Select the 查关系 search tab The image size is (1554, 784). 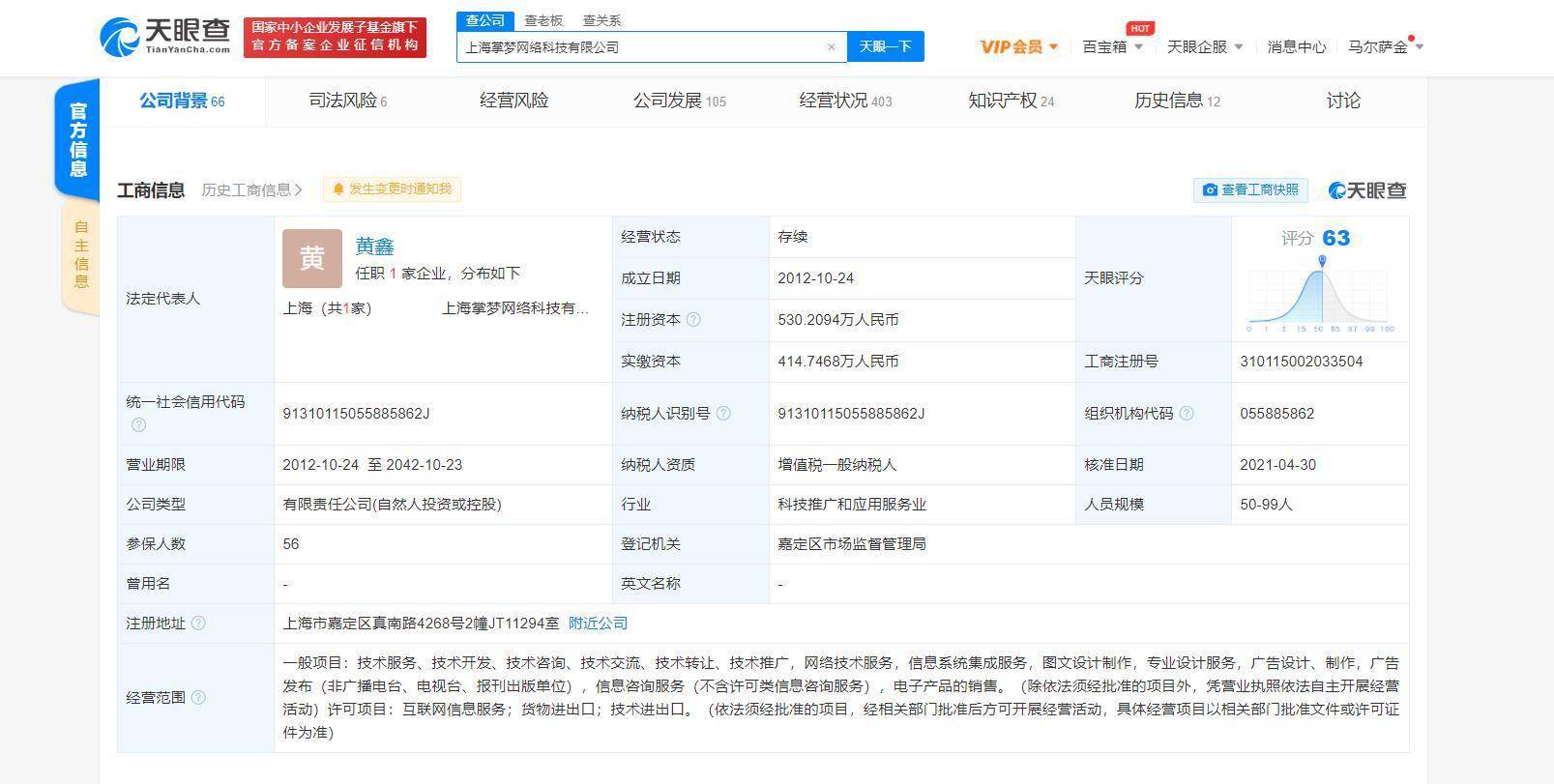point(601,20)
